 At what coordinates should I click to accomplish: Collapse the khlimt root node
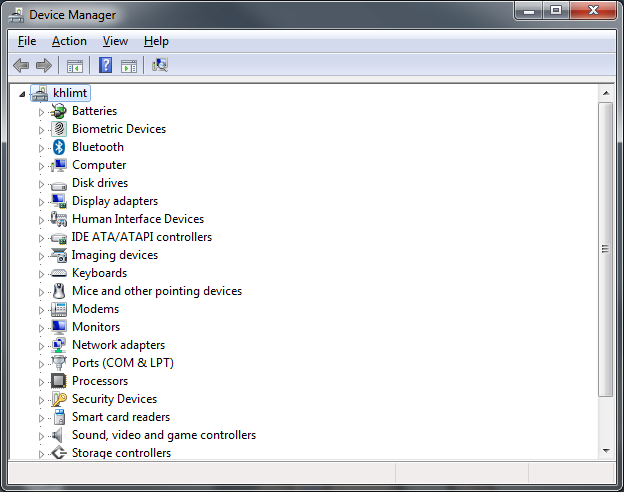[22, 94]
